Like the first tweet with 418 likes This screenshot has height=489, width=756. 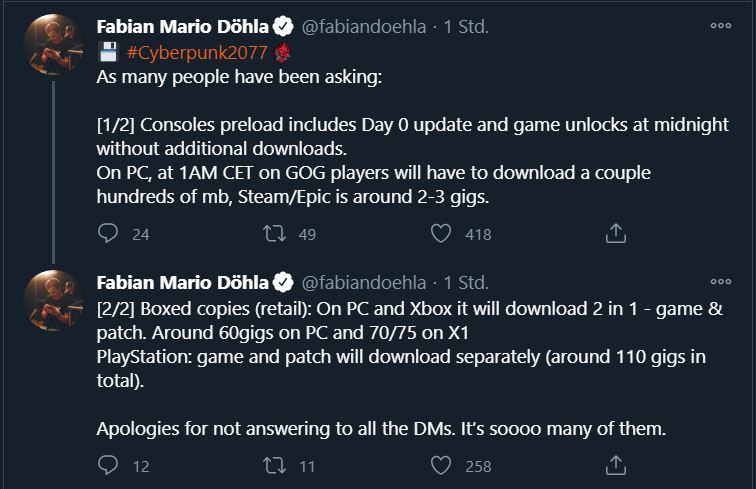tap(441, 233)
